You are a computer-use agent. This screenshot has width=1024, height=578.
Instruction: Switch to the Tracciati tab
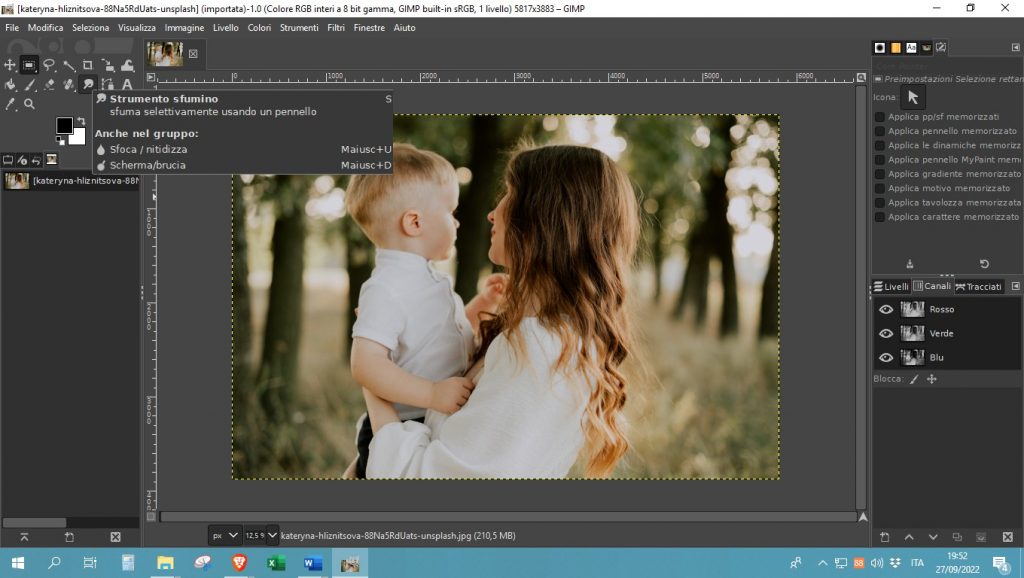[x=981, y=286]
